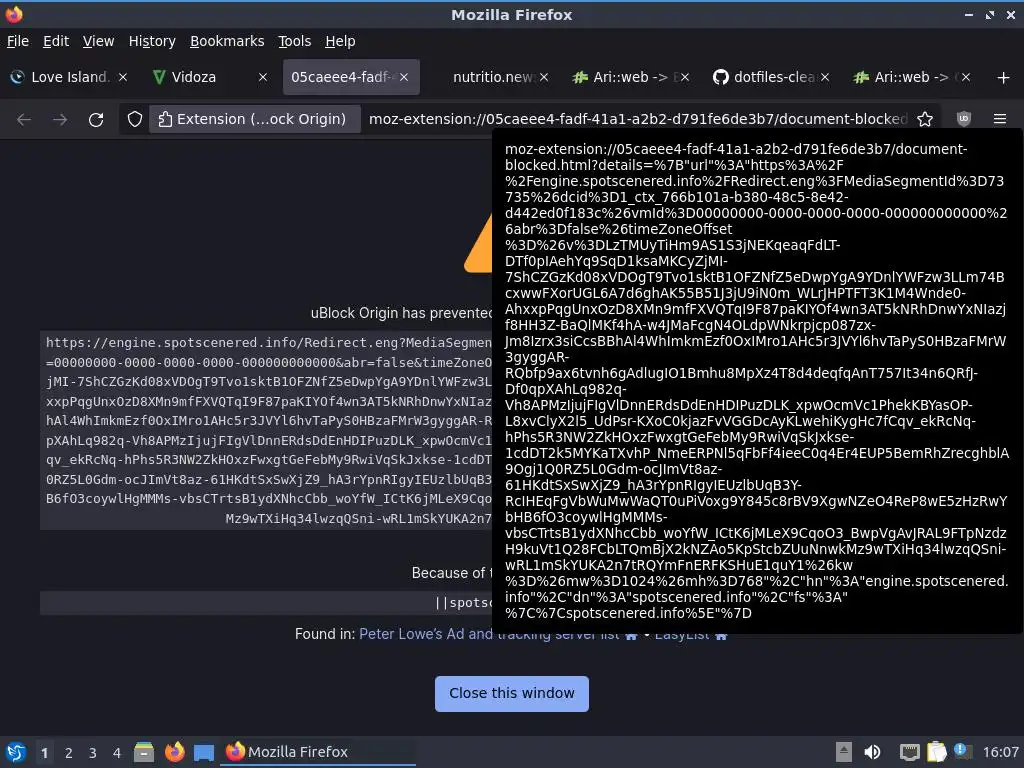Bookmark this page with star icon
This screenshot has width=1024, height=768.
pyautogui.click(x=925, y=119)
